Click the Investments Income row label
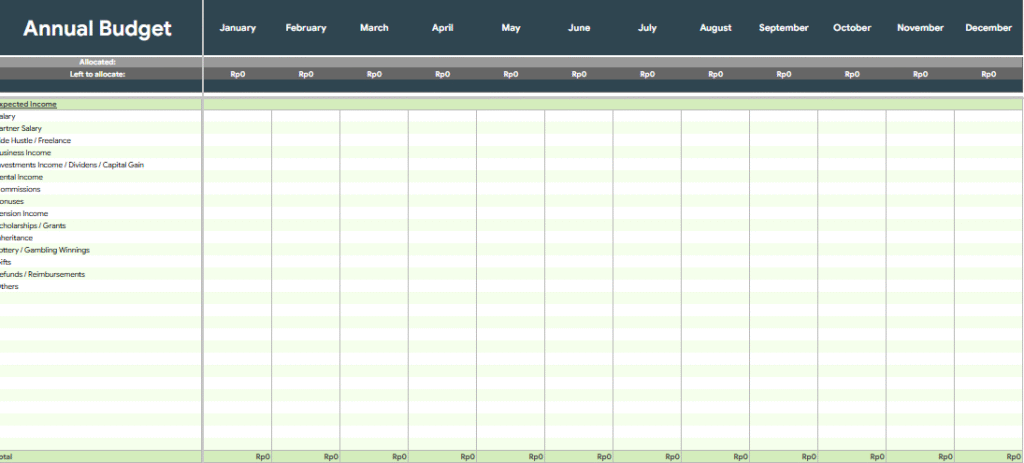This screenshot has height=463, width=1024. pyautogui.click(x=72, y=165)
